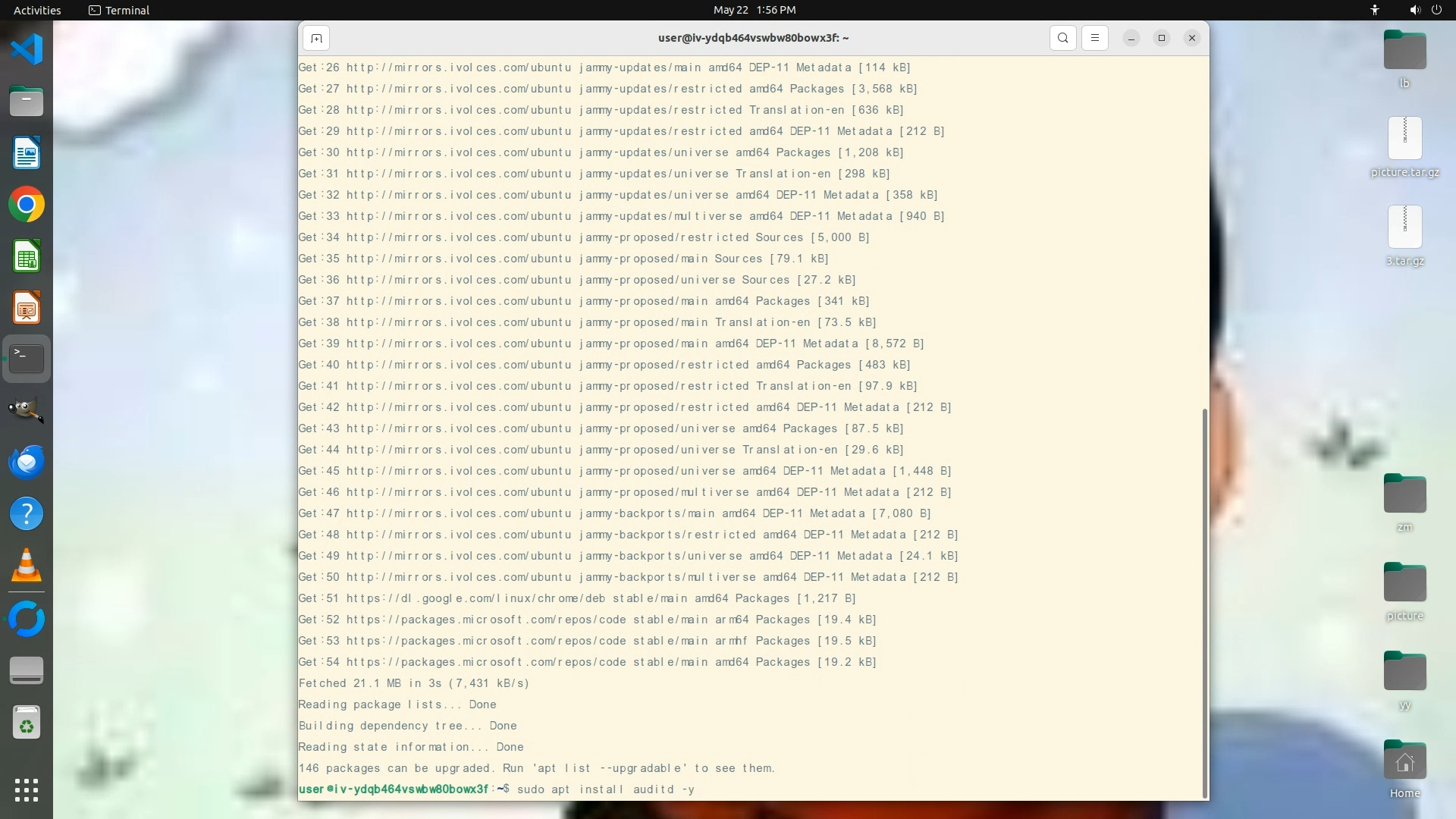Open VLC media player from dock
This screenshot has height=819, width=1456.
tap(27, 566)
